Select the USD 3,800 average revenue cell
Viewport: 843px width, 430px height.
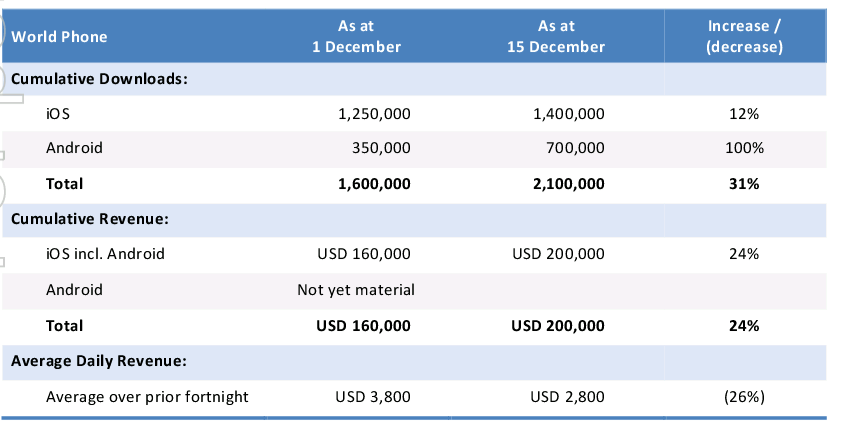[373, 397]
